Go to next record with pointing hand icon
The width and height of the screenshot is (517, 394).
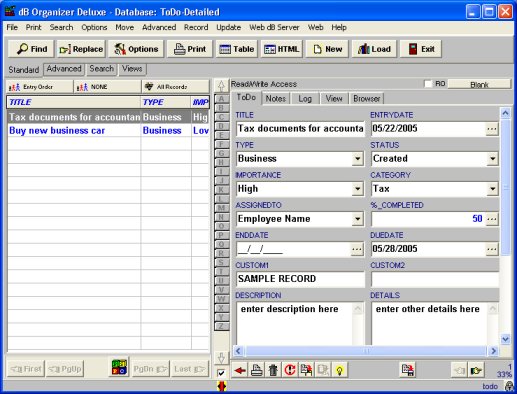coord(476,370)
